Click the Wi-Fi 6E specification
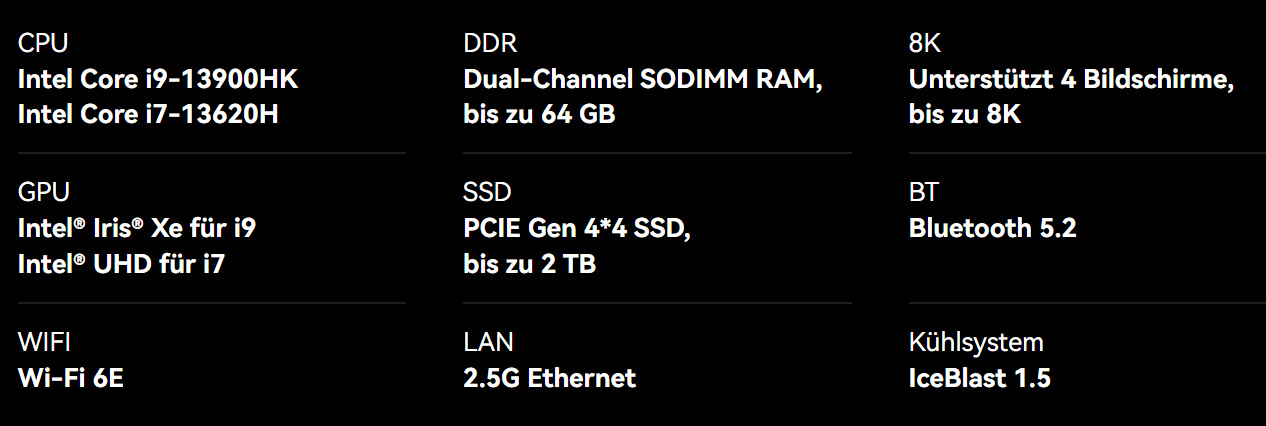 tap(71, 378)
